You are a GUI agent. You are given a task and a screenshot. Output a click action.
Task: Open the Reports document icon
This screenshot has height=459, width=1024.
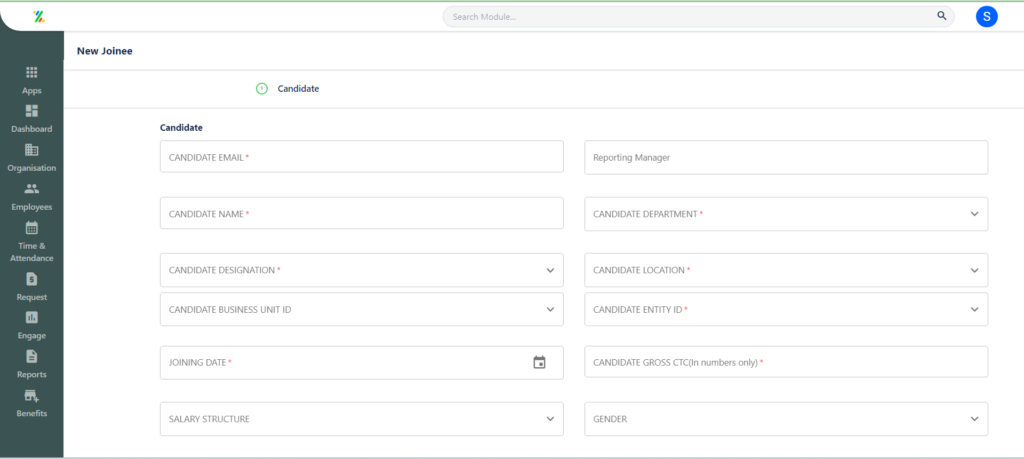(x=31, y=356)
